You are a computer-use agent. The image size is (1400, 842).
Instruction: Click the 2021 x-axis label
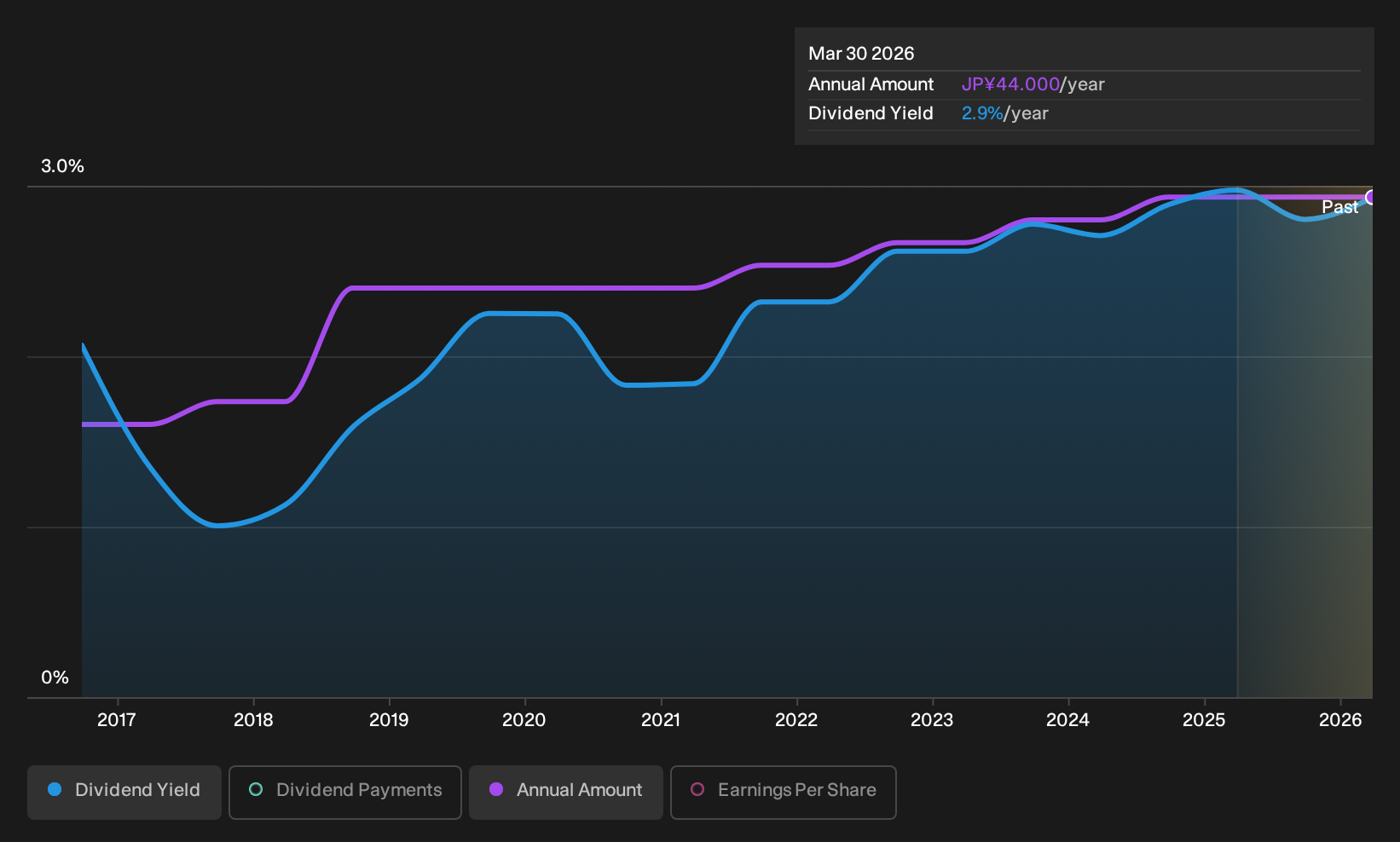(x=661, y=720)
